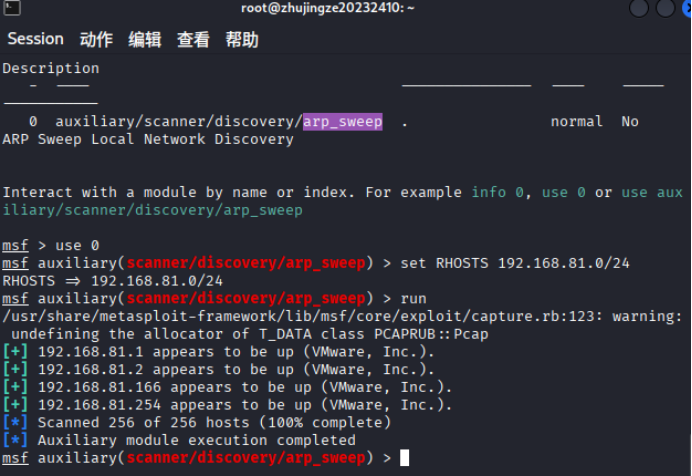692x476 pixels.
Task: Open the 帮助 menu
Action: point(242,39)
